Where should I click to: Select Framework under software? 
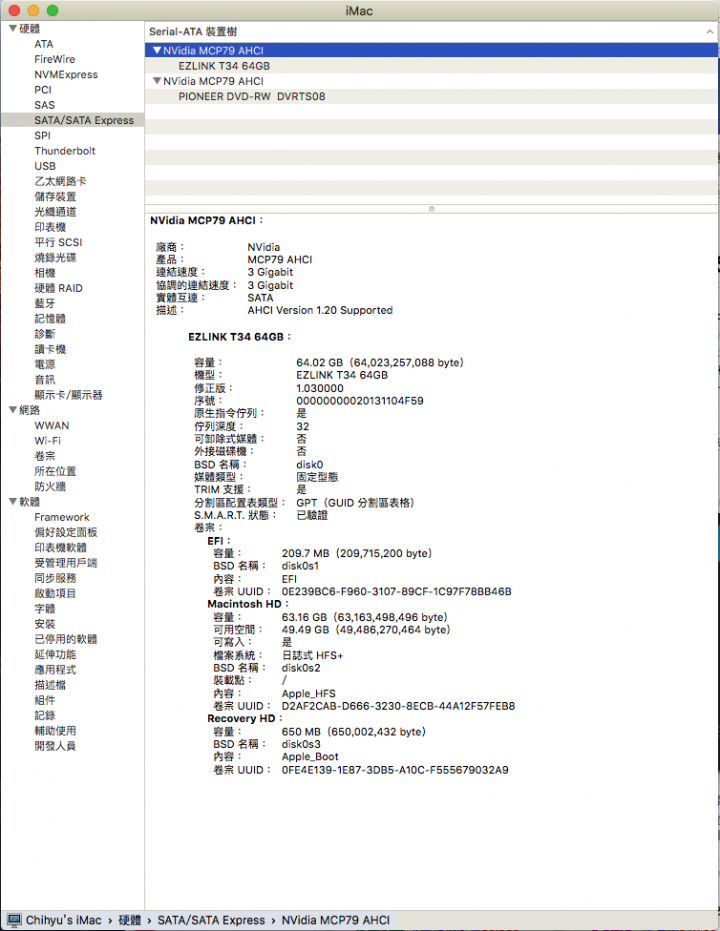pos(62,517)
